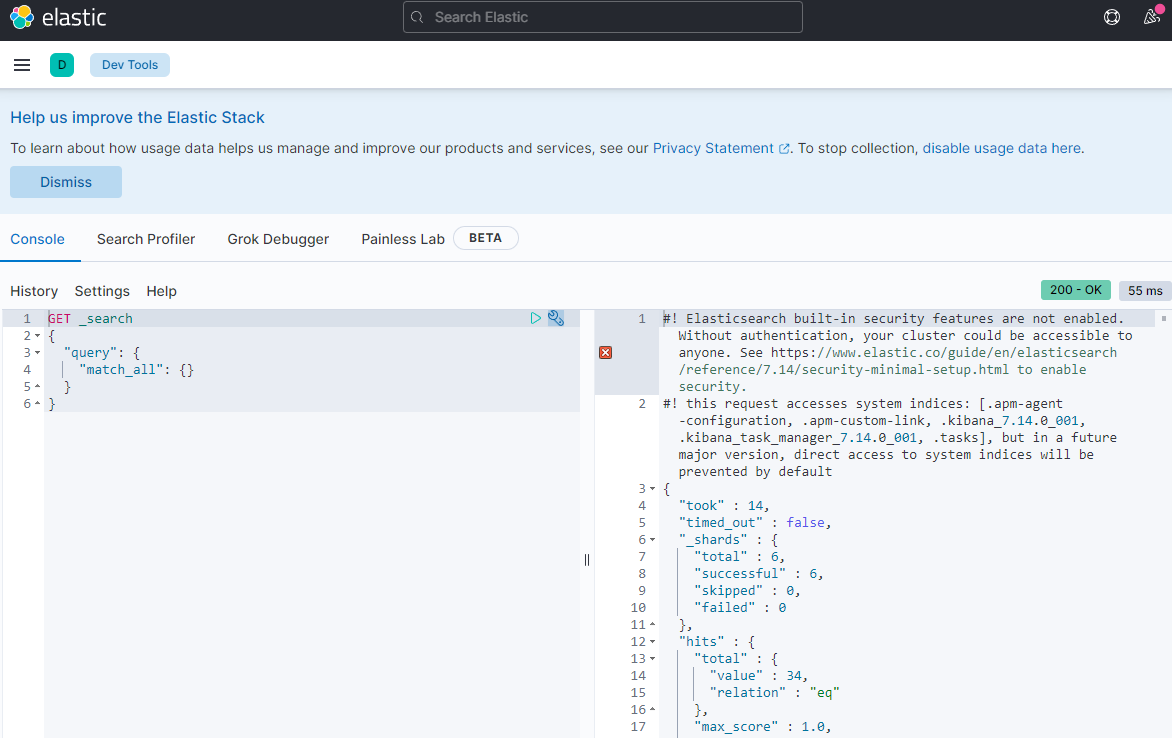Click the Elastic logo
The width and height of the screenshot is (1172, 738).
point(58,17)
